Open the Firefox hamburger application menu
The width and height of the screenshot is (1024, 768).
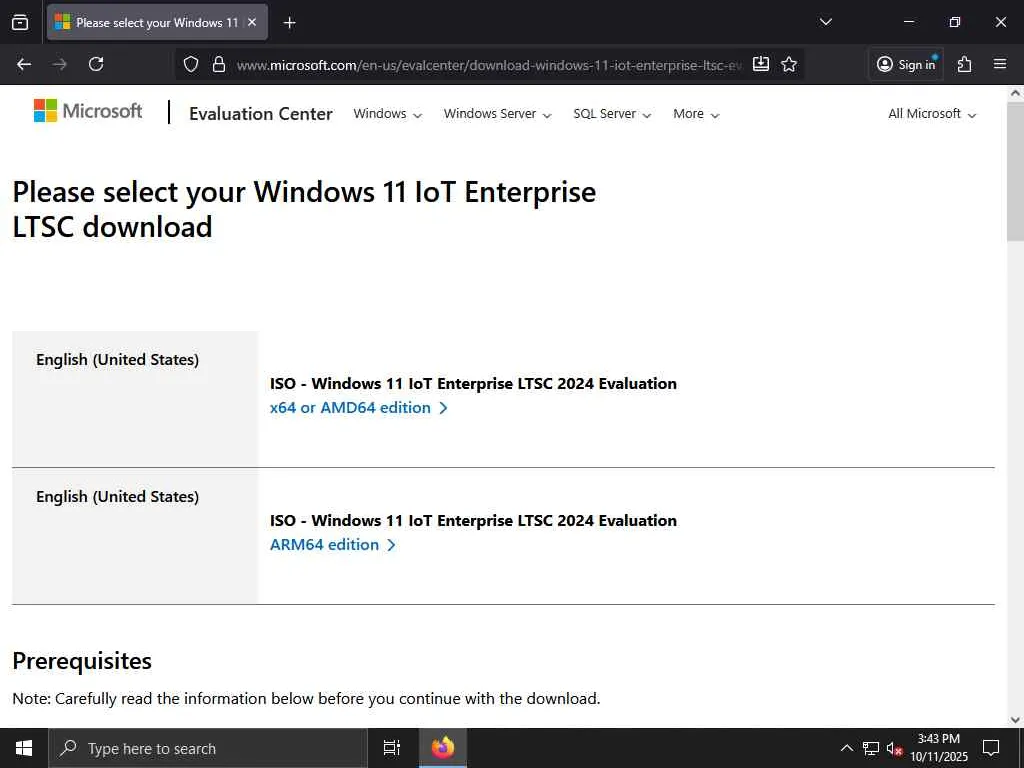click(1000, 64)
